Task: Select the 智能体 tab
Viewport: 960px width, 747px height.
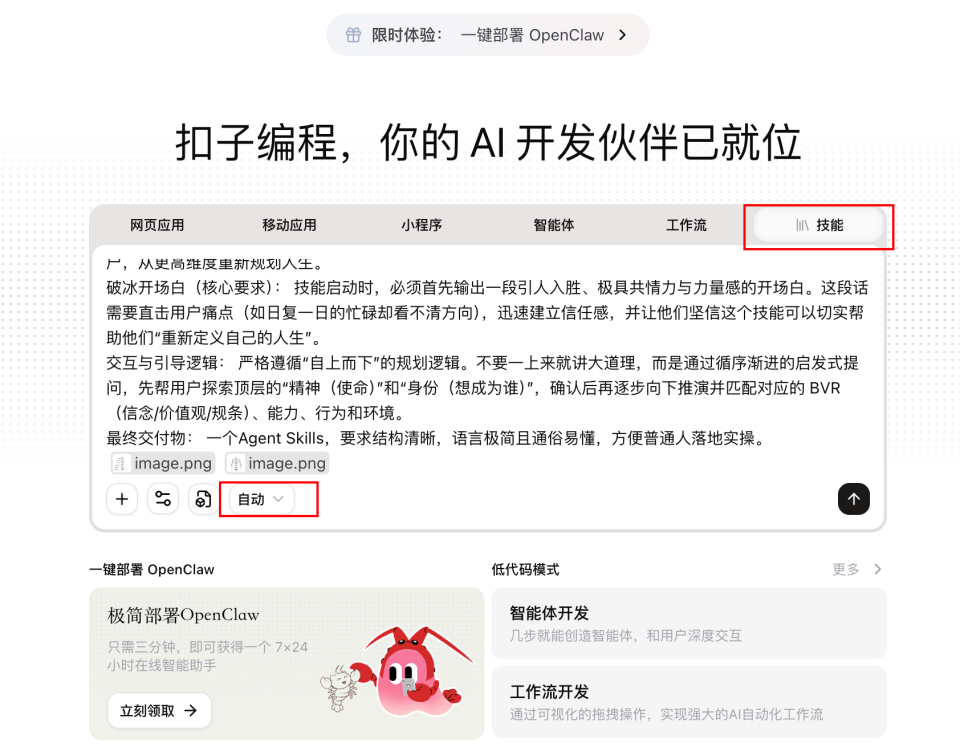Action: click(x=554, y=225)
